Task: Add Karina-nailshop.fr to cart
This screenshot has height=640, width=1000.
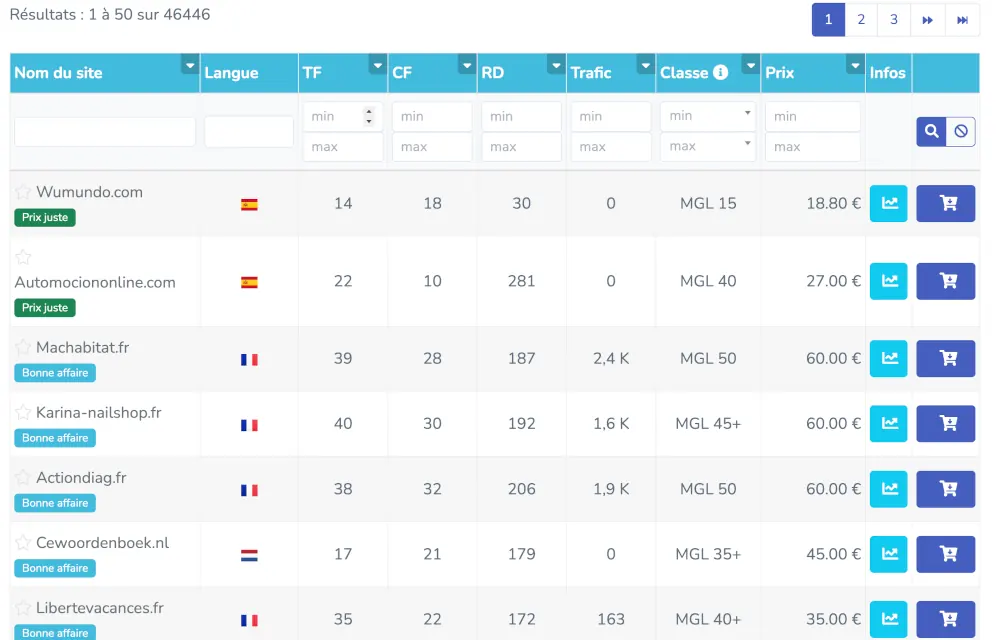Action: click(946, 423)
